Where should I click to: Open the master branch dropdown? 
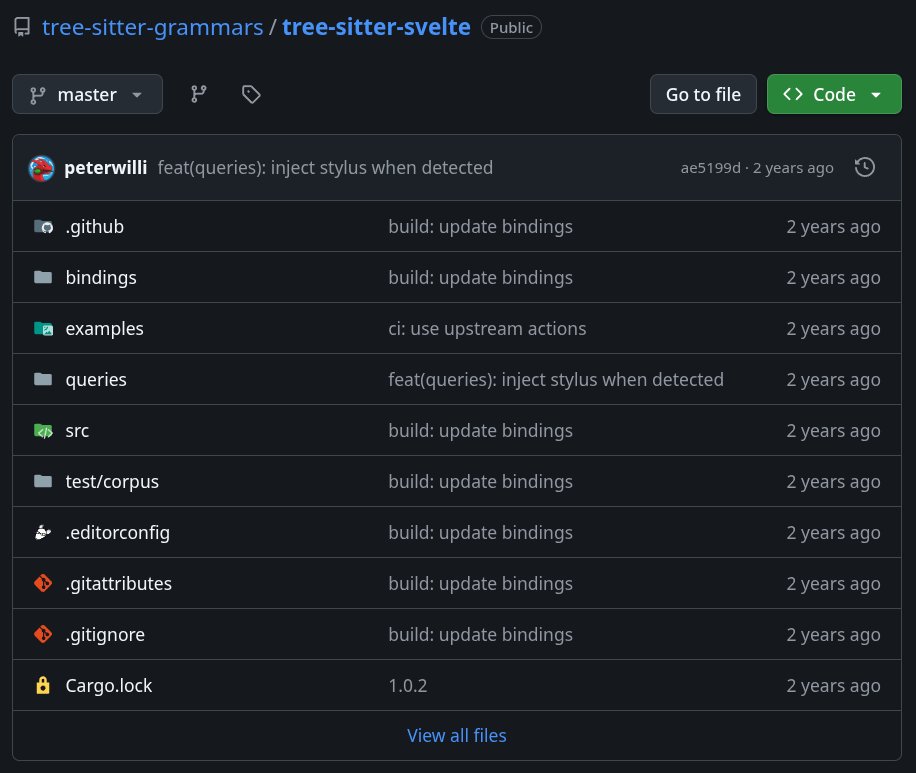point(88,94)
